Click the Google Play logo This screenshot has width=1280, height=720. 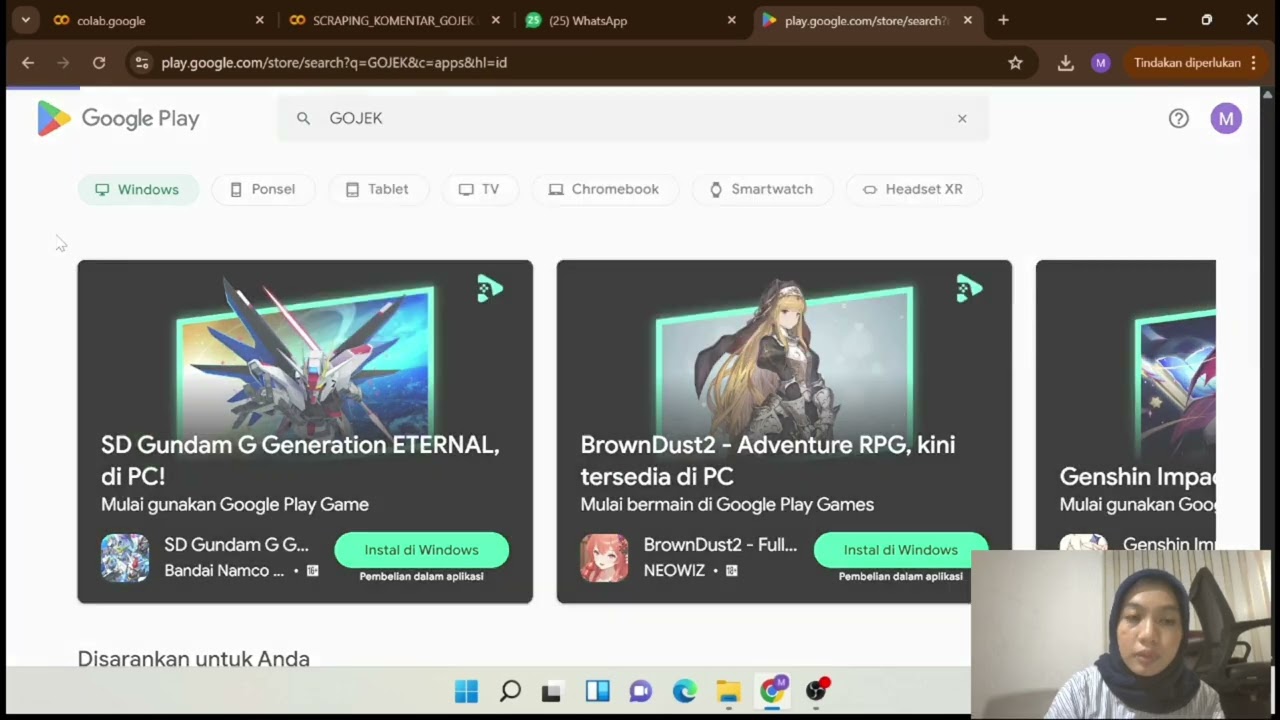pyautogui.click(x=118, y=118)
